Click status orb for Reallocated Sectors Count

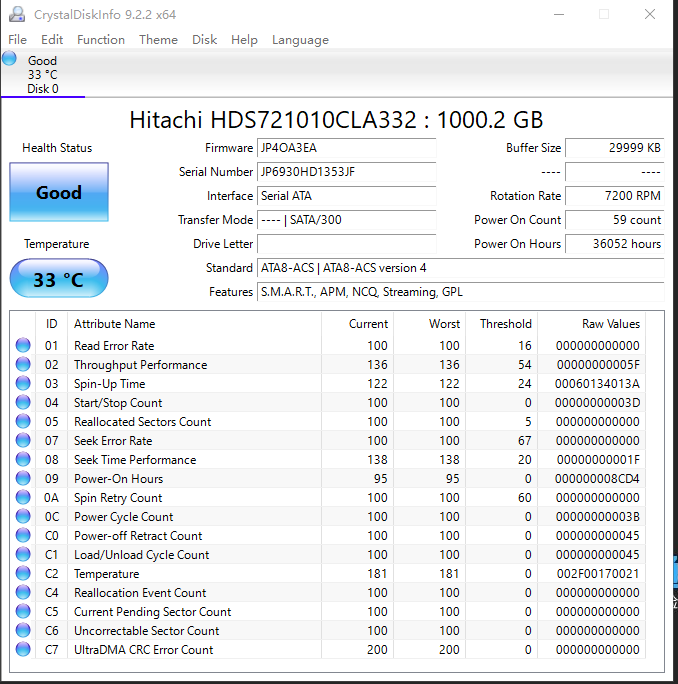point(23,421)
